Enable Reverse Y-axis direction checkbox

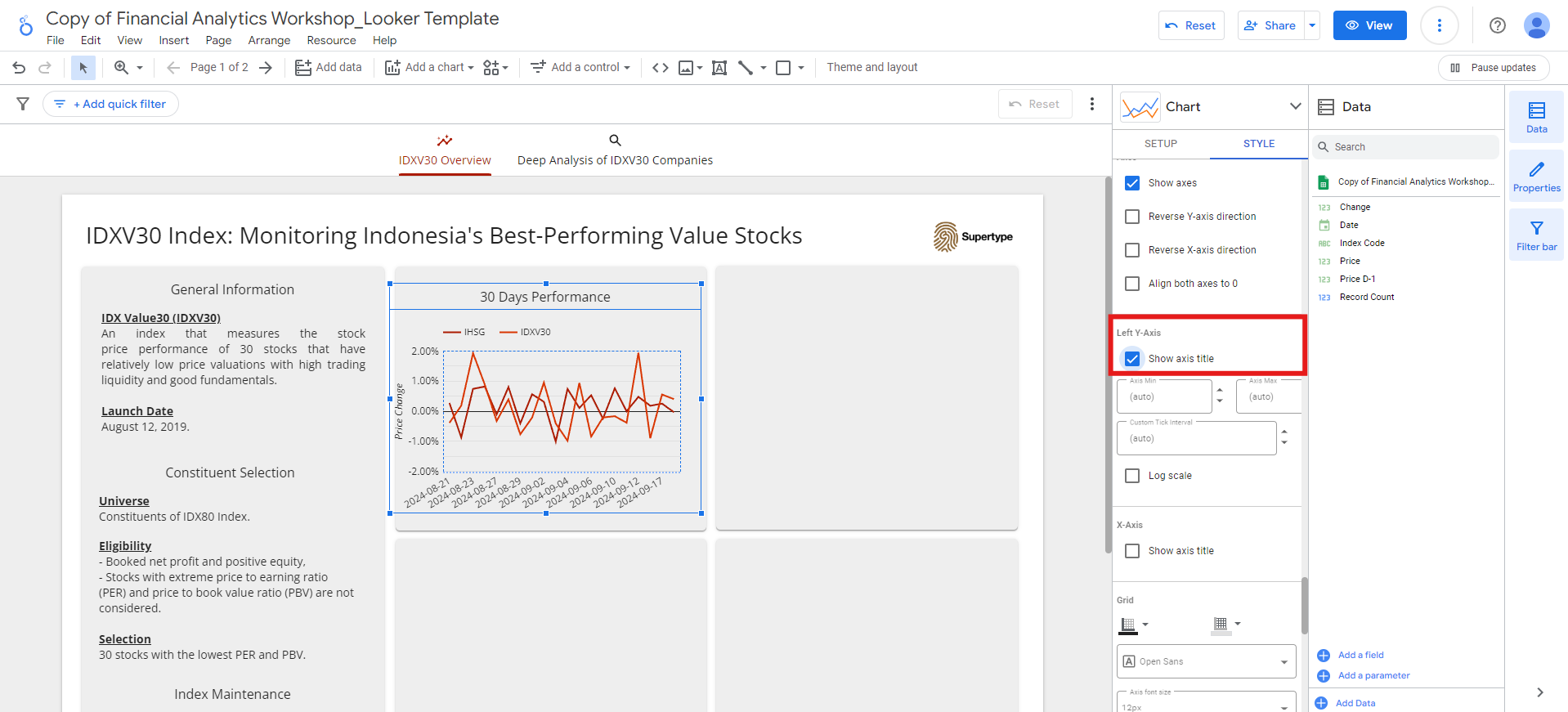(1132, 217)
